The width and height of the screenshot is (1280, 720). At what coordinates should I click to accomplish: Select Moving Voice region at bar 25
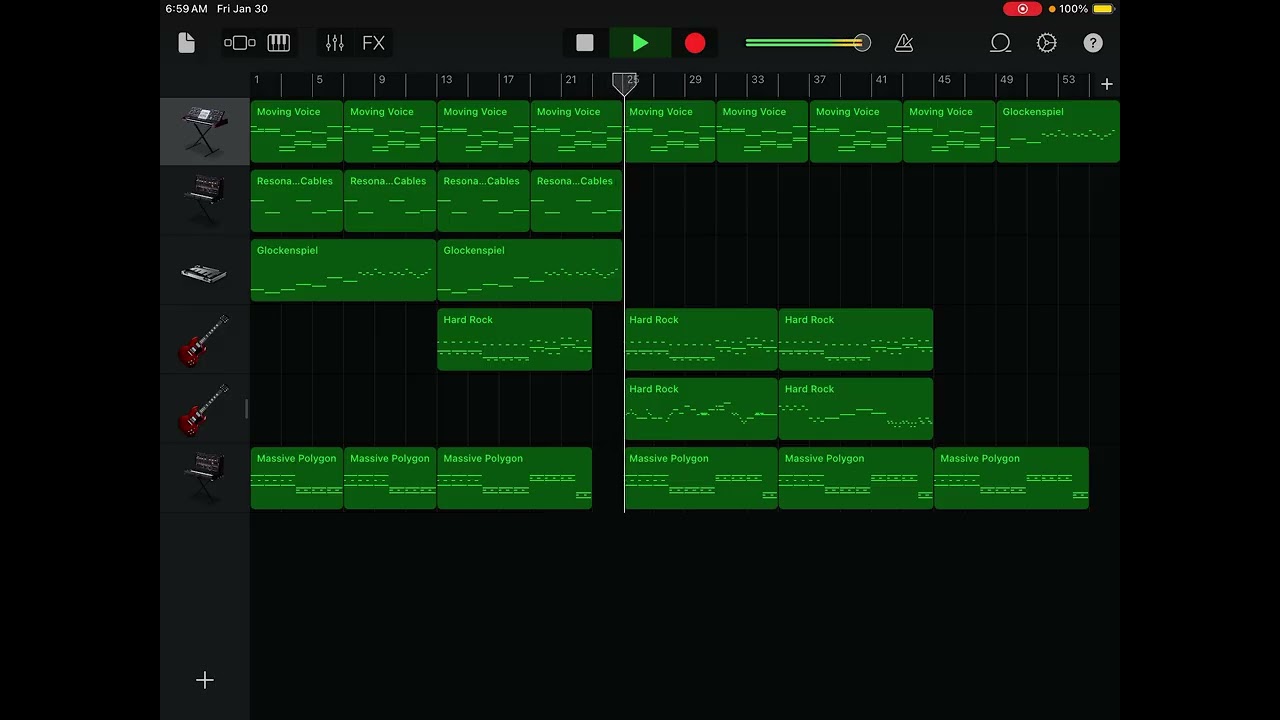(670, 131)
